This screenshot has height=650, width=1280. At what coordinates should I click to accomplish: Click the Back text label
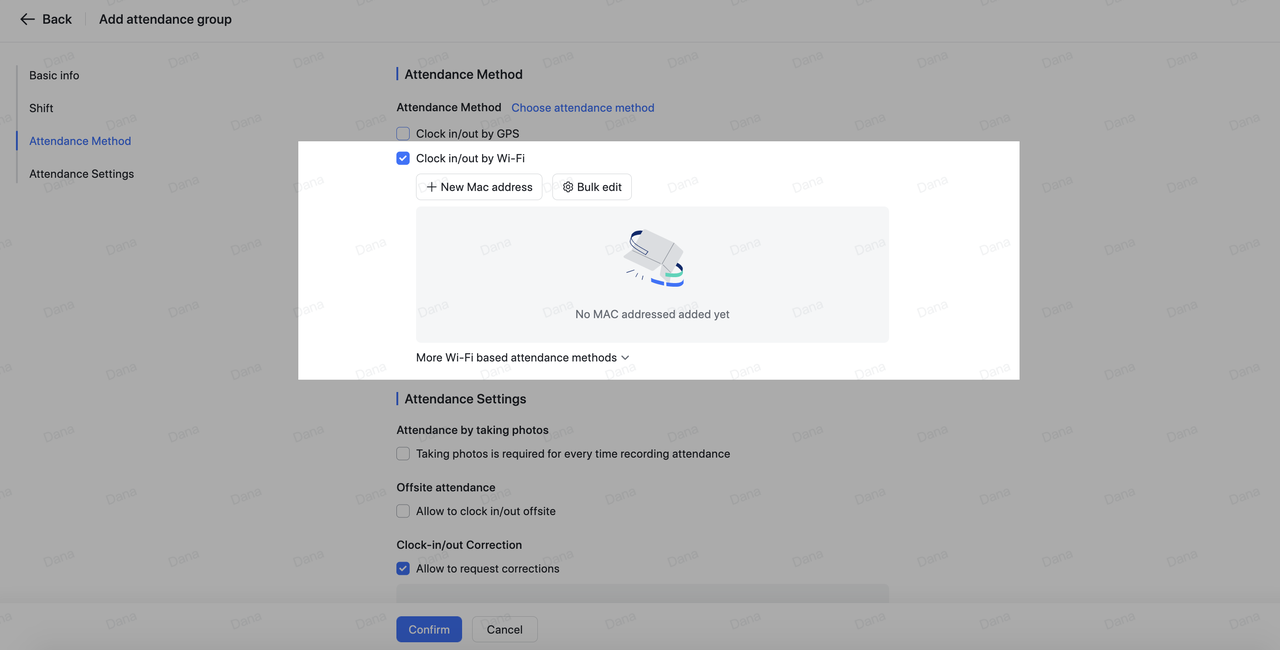(57, 19)
